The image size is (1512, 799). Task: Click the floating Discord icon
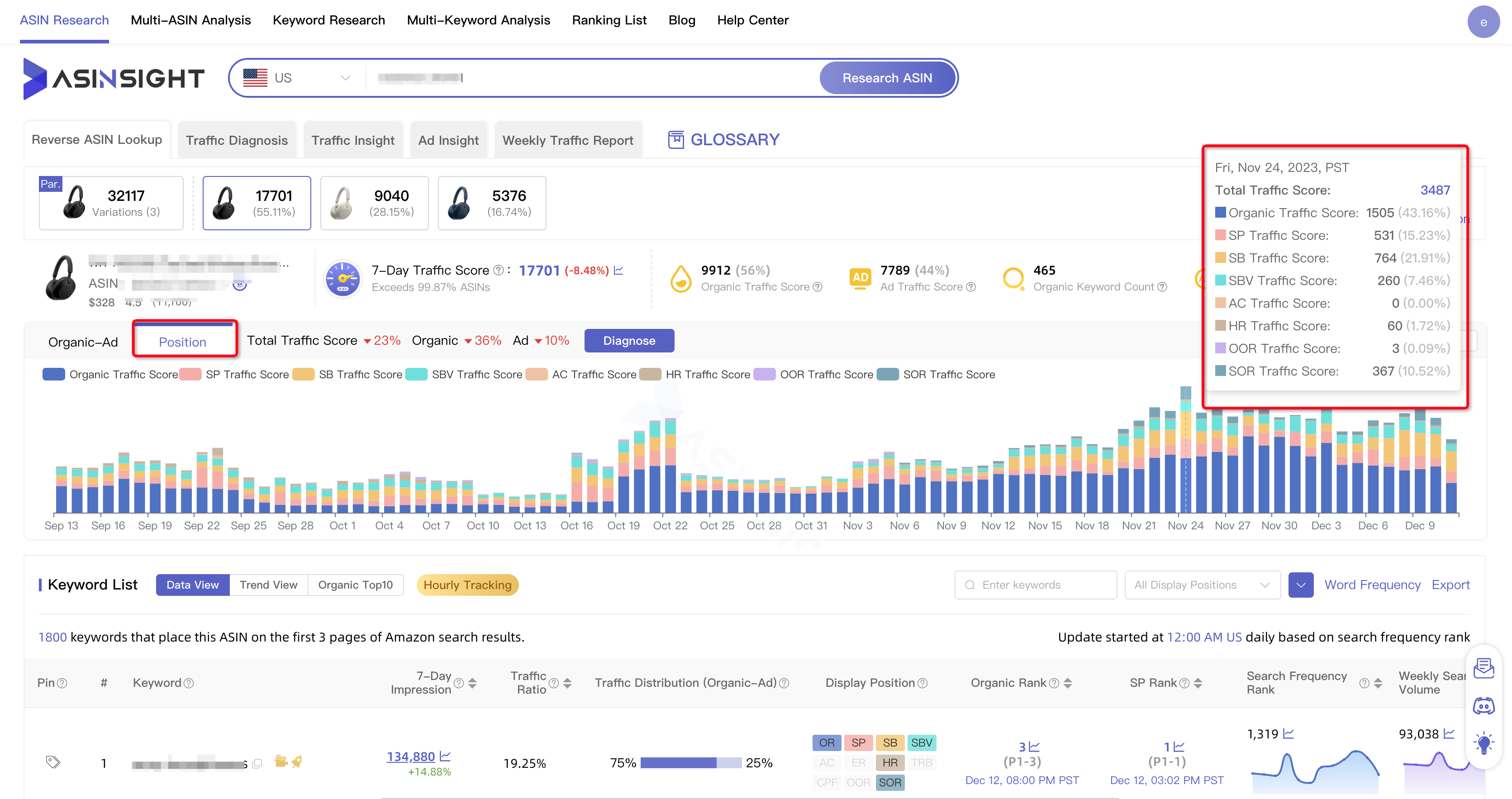(1484, 706)
